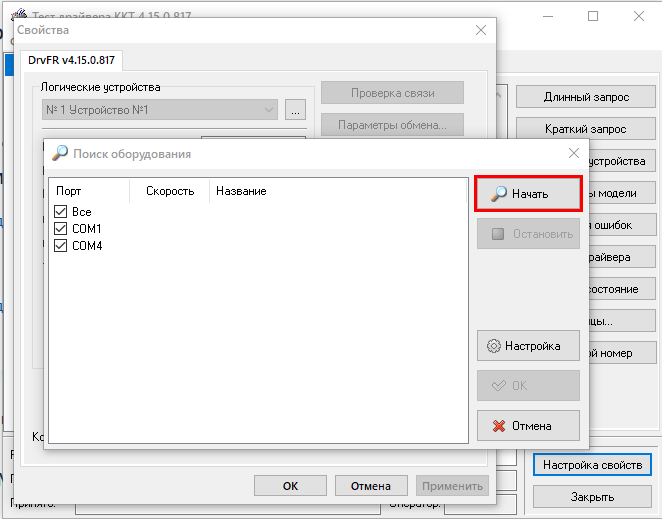This screenshot has width=662, height=519.
Task: Close the Поиск оборудования dialog
Action: coord(573,153)
